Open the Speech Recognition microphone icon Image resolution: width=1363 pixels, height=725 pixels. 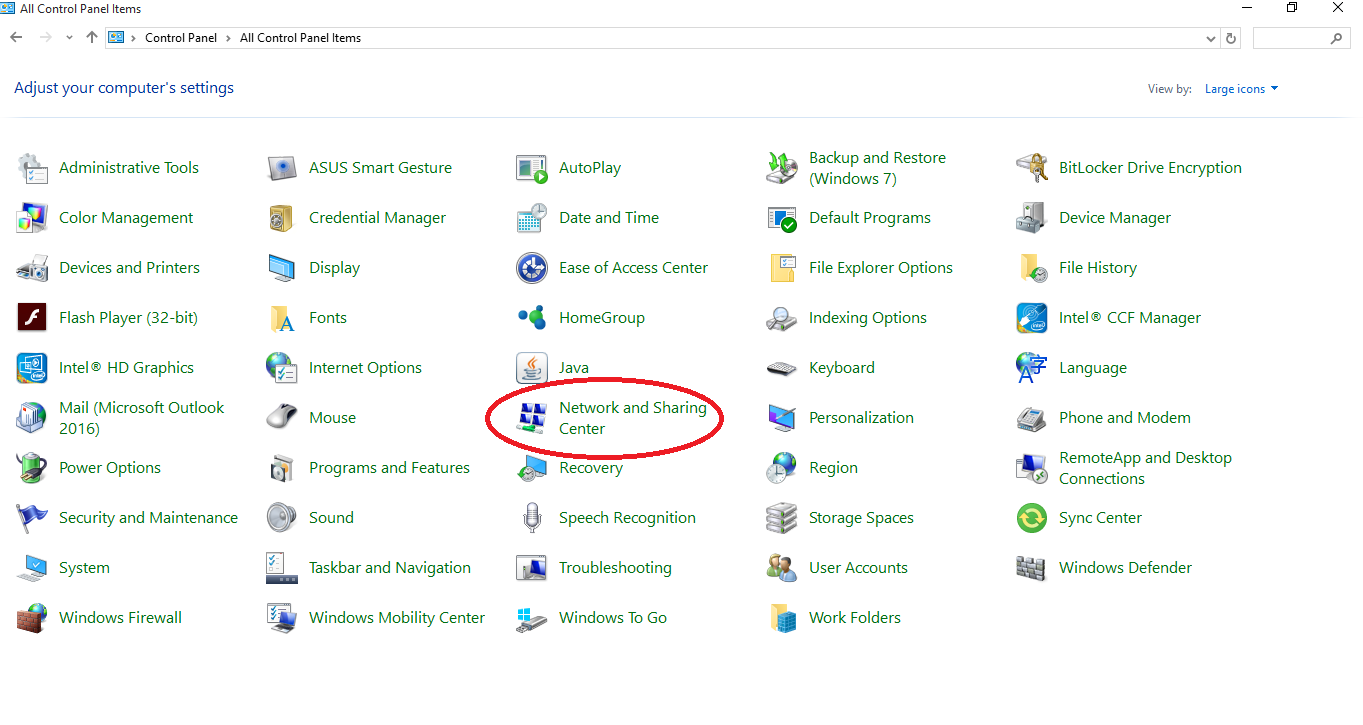pos(532,518)
